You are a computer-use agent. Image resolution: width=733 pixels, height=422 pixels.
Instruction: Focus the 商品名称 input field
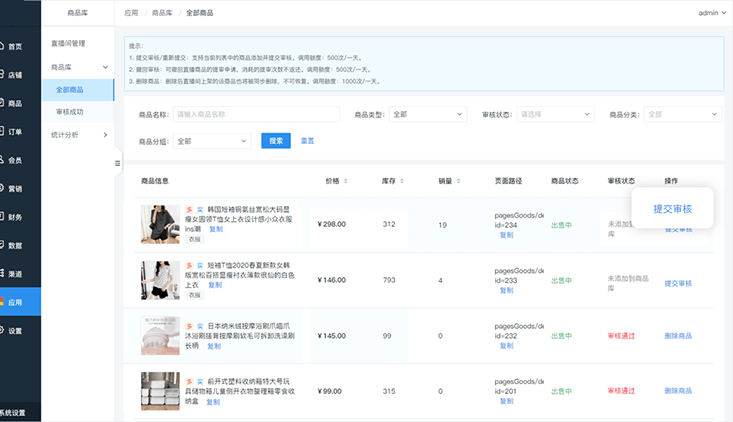pyautogui.click(x=256, y=115)
